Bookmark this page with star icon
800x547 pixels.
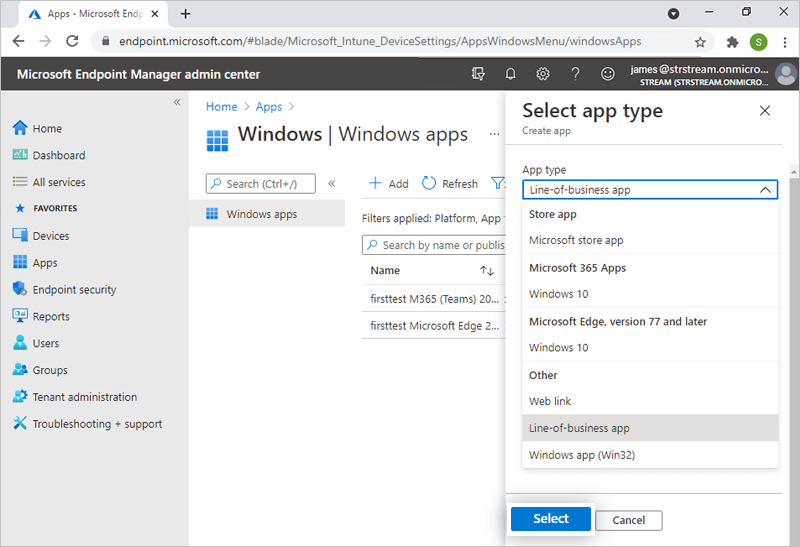700,42
